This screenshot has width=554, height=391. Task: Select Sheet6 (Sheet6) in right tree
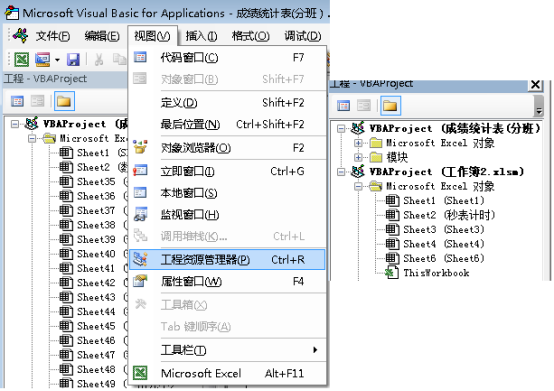444,259
